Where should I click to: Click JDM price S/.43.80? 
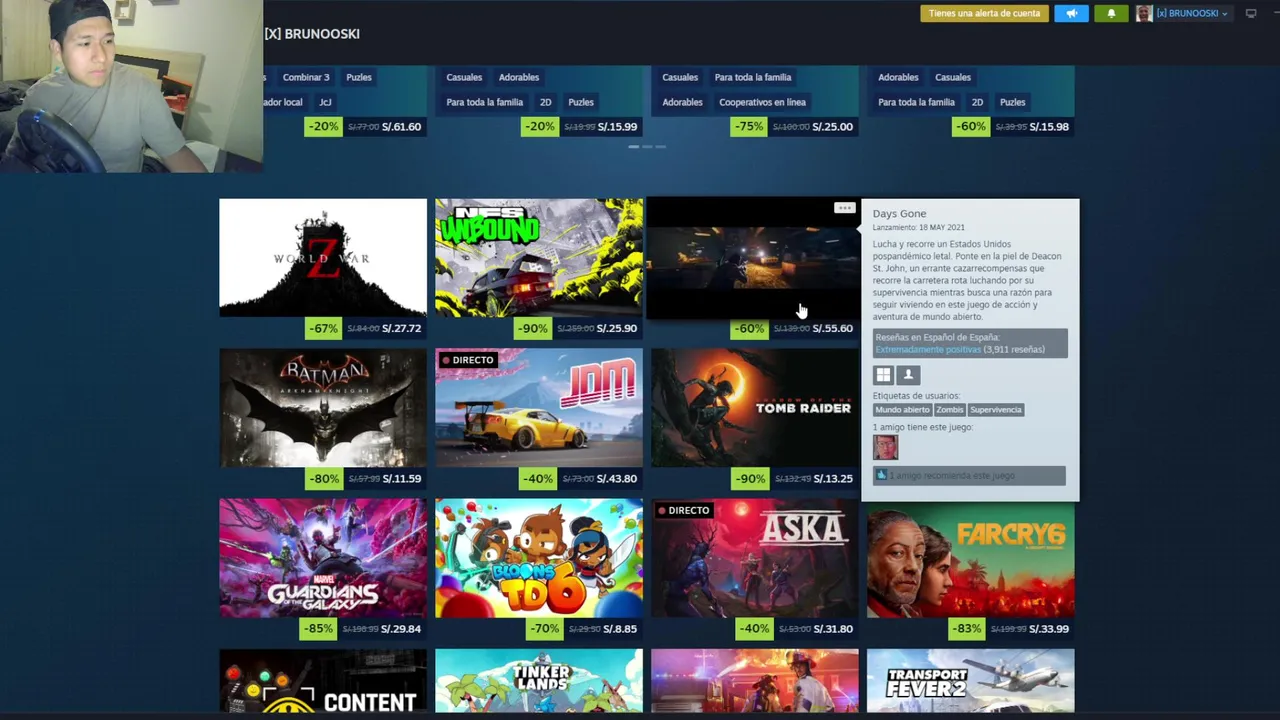pyautogui.click(x=617, y=478)
